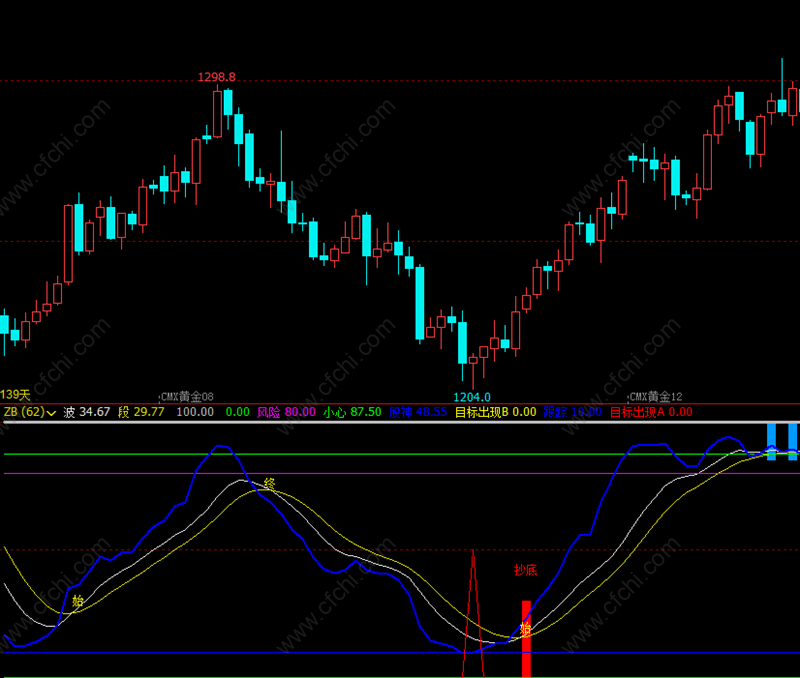Screen dimensions: 800x678
Task: Click the CMX黄金12 contract marker
Action: pos(655,396)
